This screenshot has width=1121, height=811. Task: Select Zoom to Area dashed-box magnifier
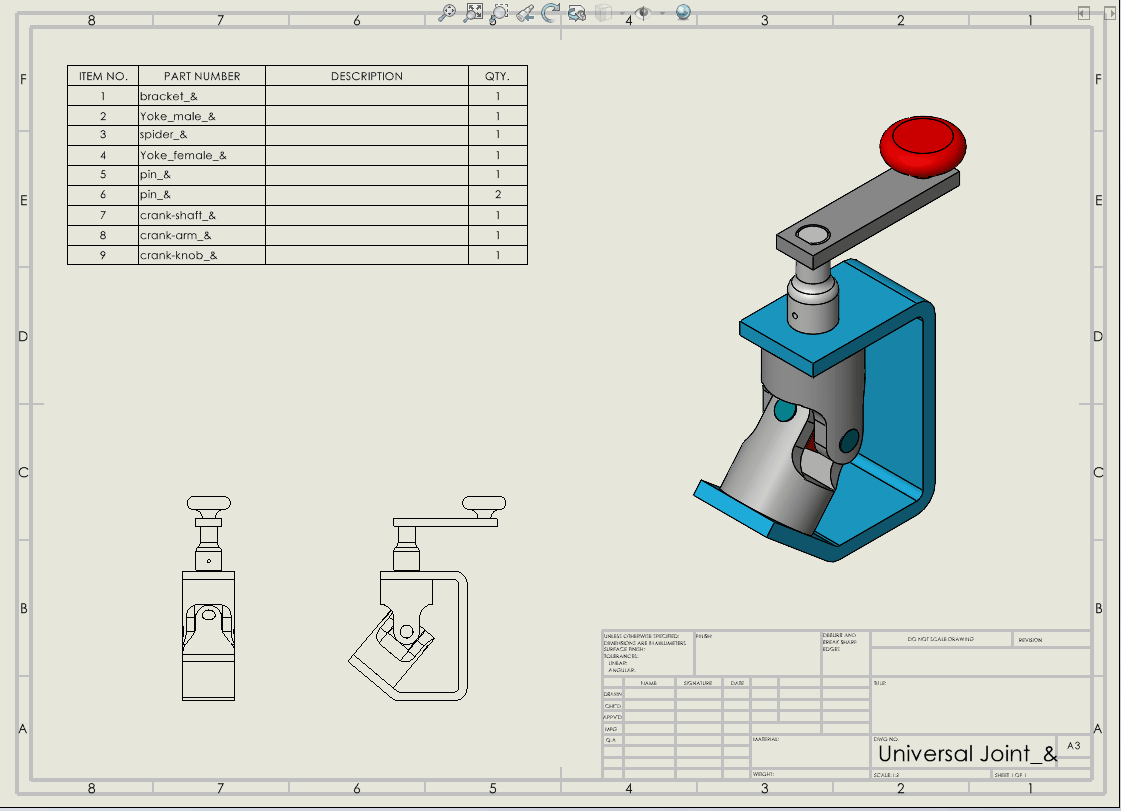(499, 12)
